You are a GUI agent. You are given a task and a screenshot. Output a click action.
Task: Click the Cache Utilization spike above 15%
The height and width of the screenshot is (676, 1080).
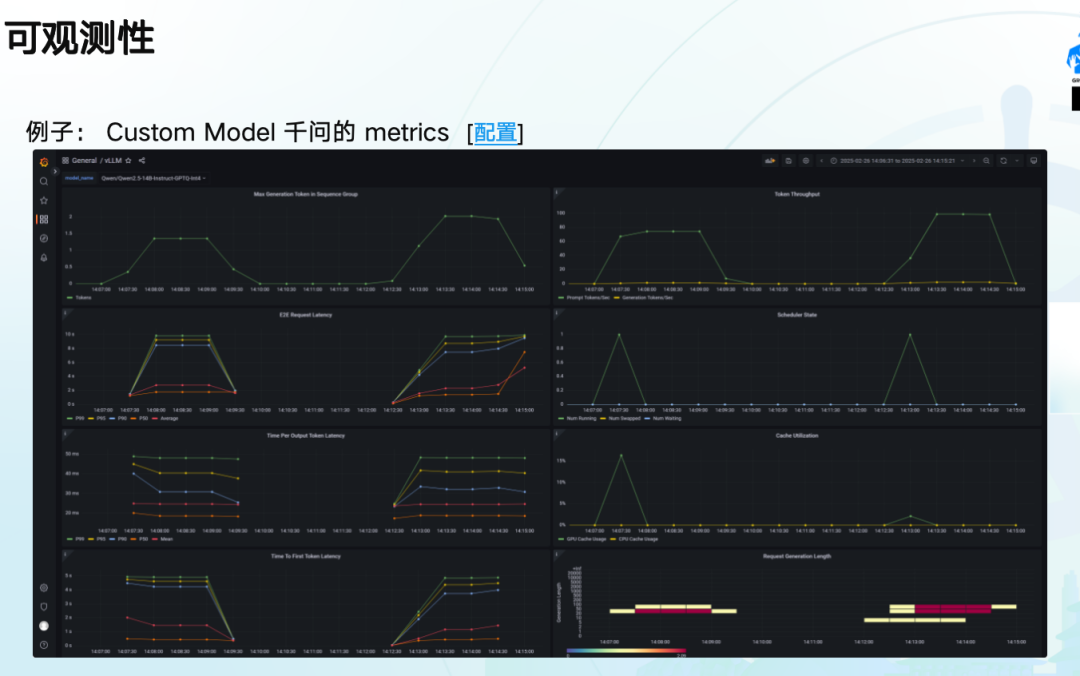point(621,455)
